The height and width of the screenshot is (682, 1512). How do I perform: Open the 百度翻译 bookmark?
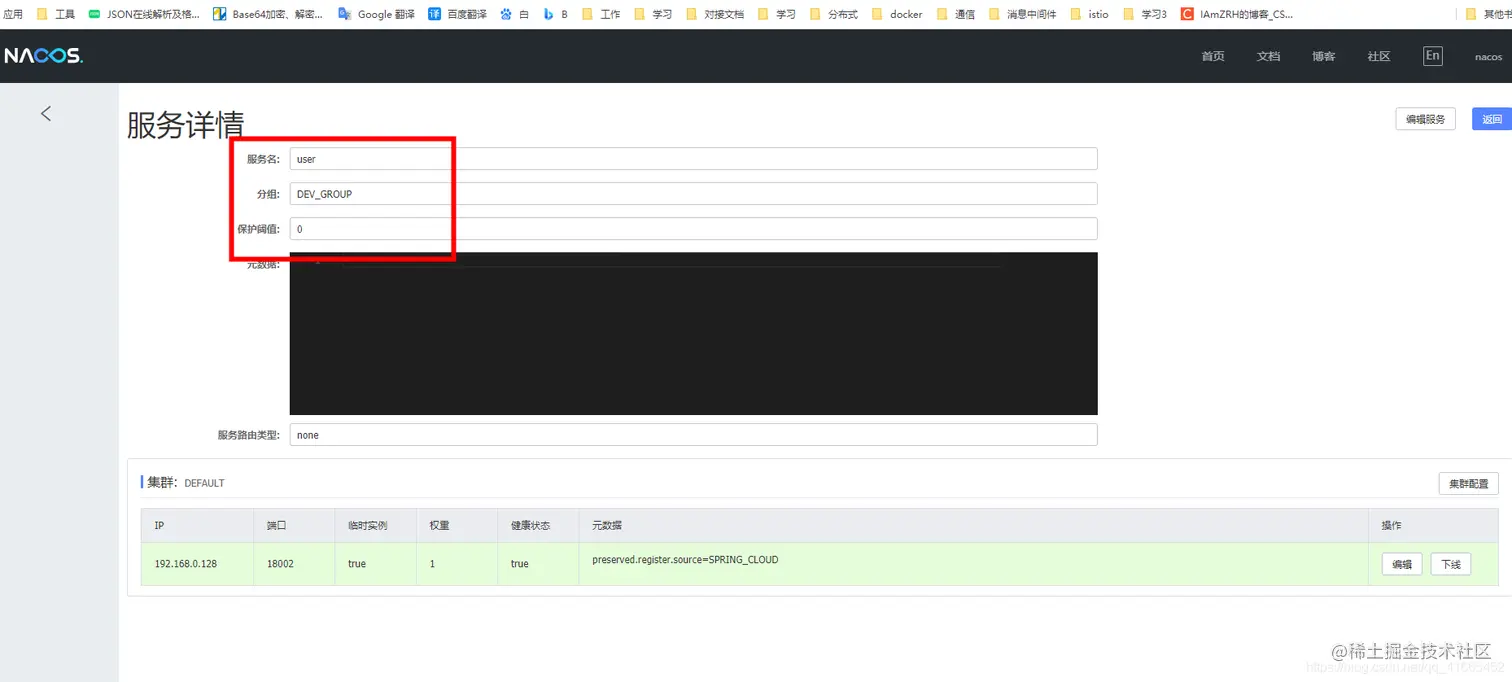pos(457,14)
